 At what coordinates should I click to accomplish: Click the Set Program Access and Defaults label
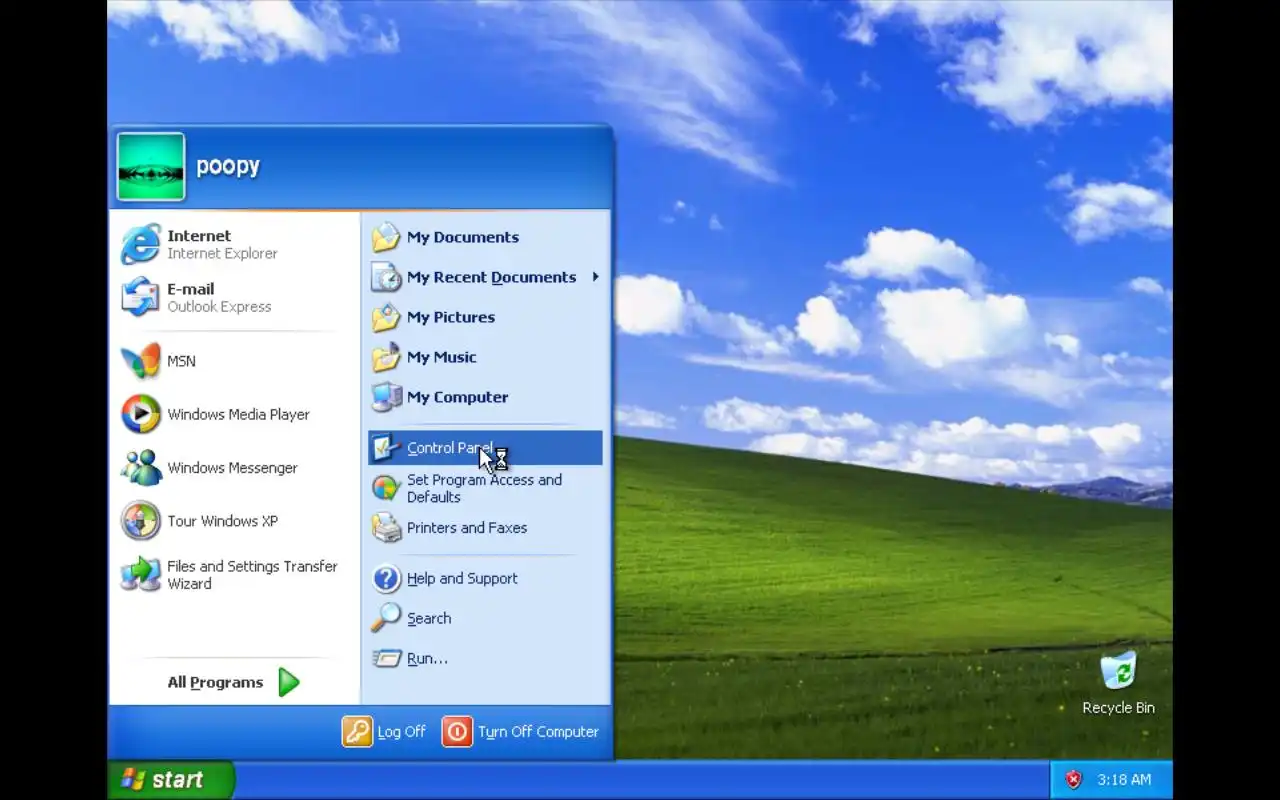[484, 488]
